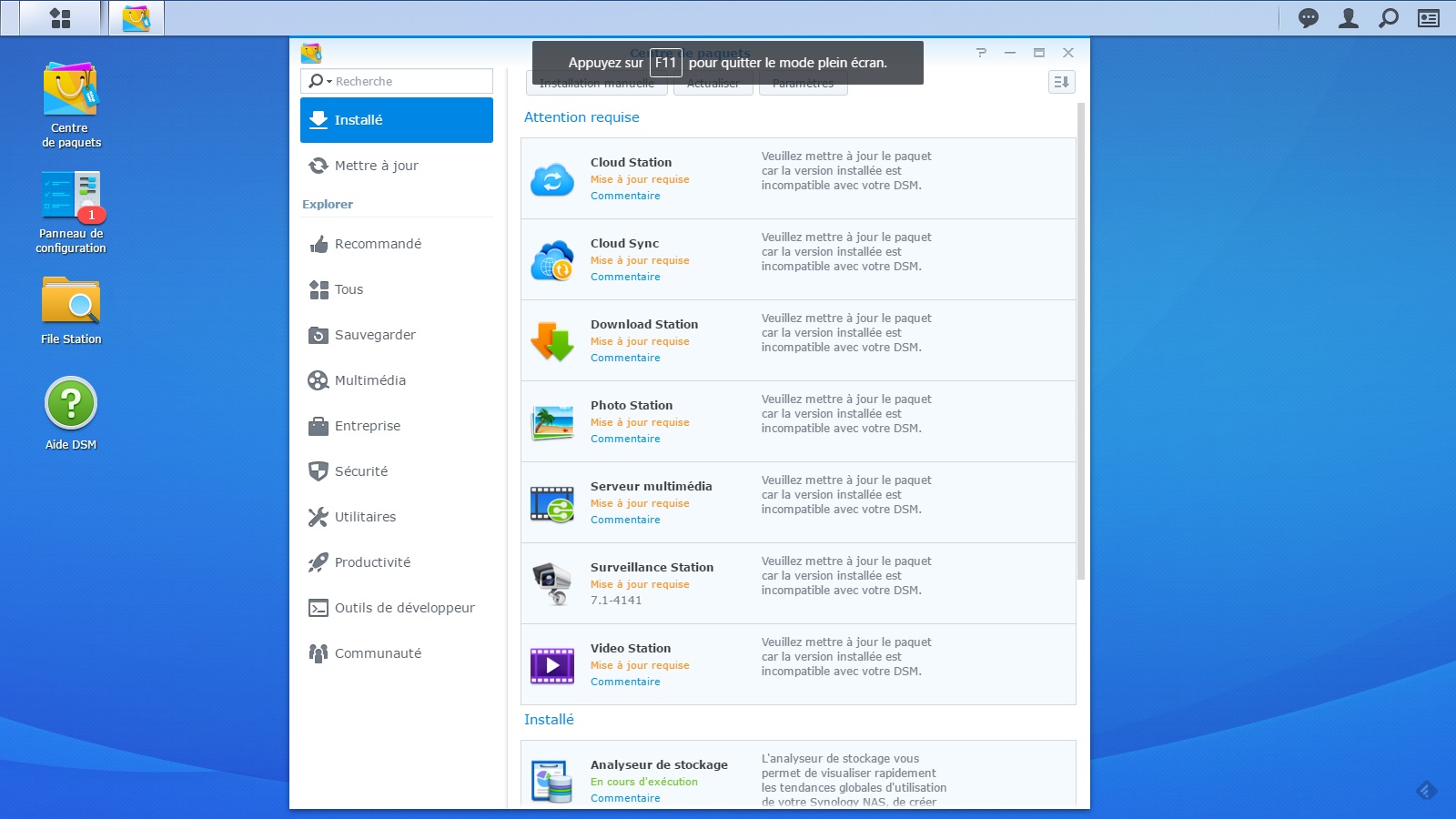Click the Photo Station package icon

tap(552, 422)
